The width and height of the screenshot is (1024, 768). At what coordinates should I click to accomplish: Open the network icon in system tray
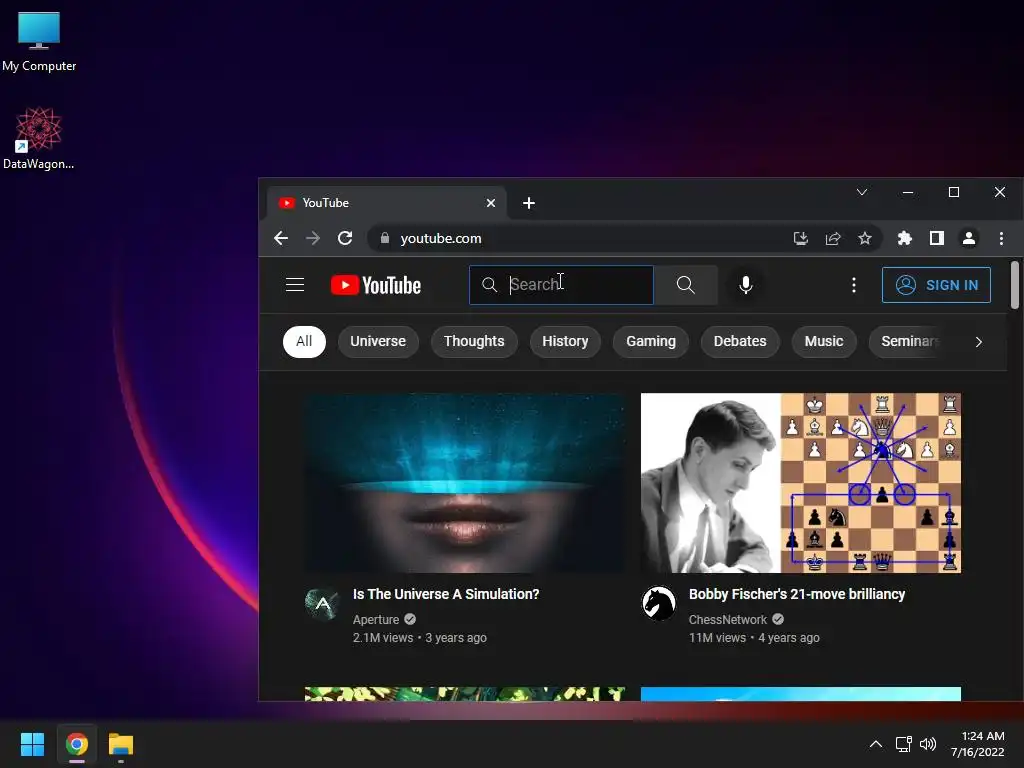click(x=903, y=744)
